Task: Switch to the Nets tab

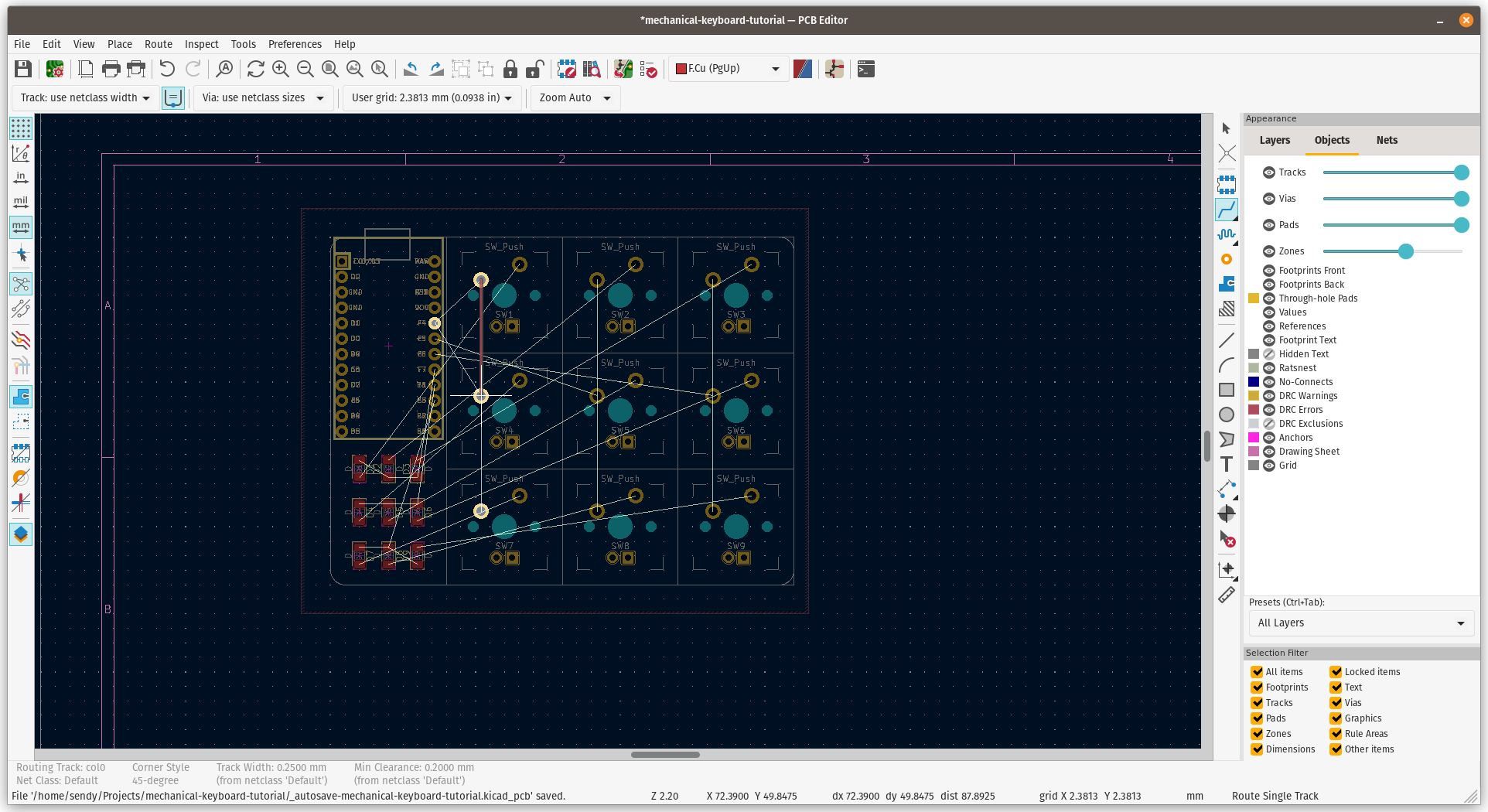Action: (x=1387, y=140)
